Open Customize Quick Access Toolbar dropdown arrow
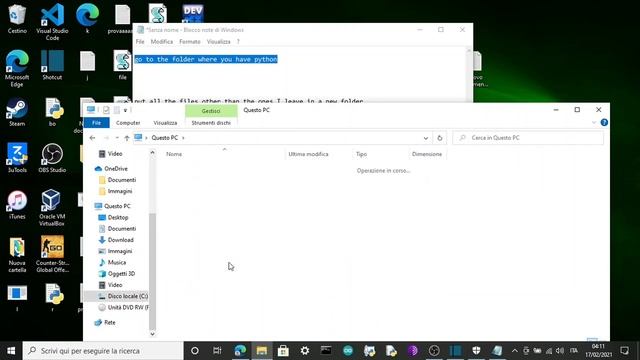 [125, 110]
